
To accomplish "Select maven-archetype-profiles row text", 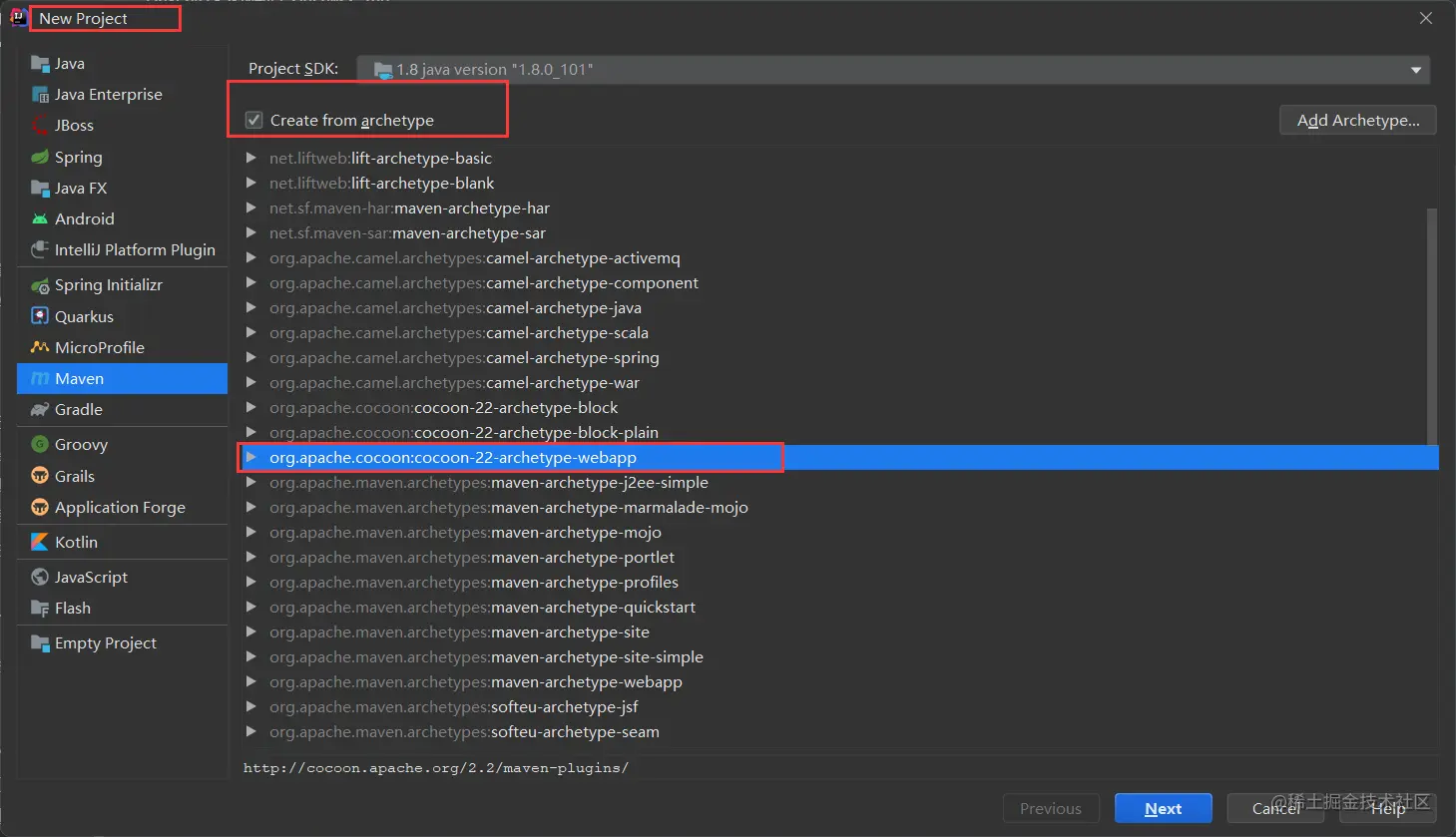I will [x=474, y=582].
